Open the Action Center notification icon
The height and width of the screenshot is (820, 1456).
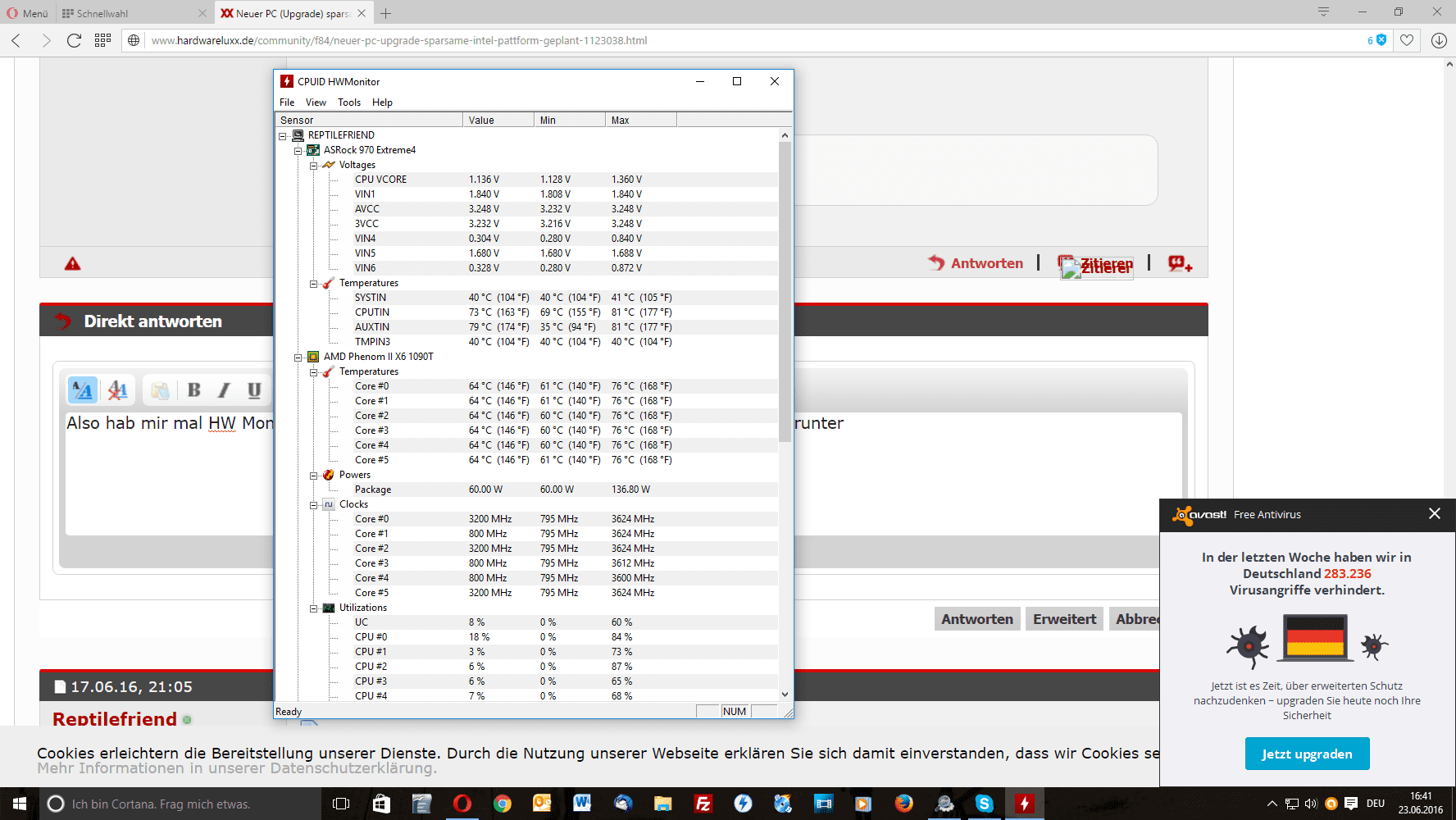click(1350, 804)
